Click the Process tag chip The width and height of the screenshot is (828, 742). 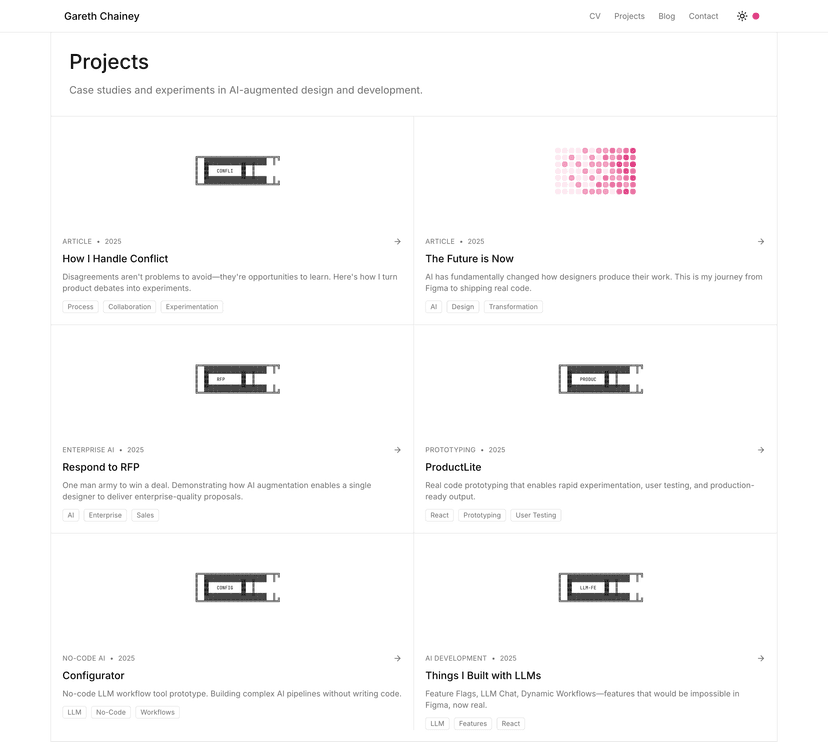point(80,307)
